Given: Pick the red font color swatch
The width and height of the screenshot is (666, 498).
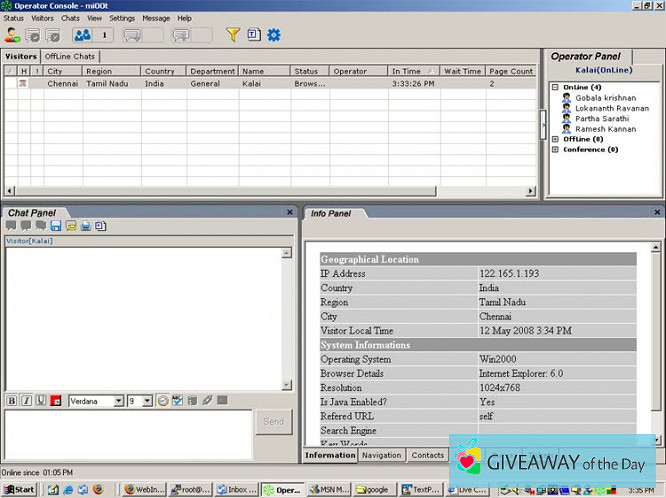Looking at the screenshot, I should tap(56, 401).
